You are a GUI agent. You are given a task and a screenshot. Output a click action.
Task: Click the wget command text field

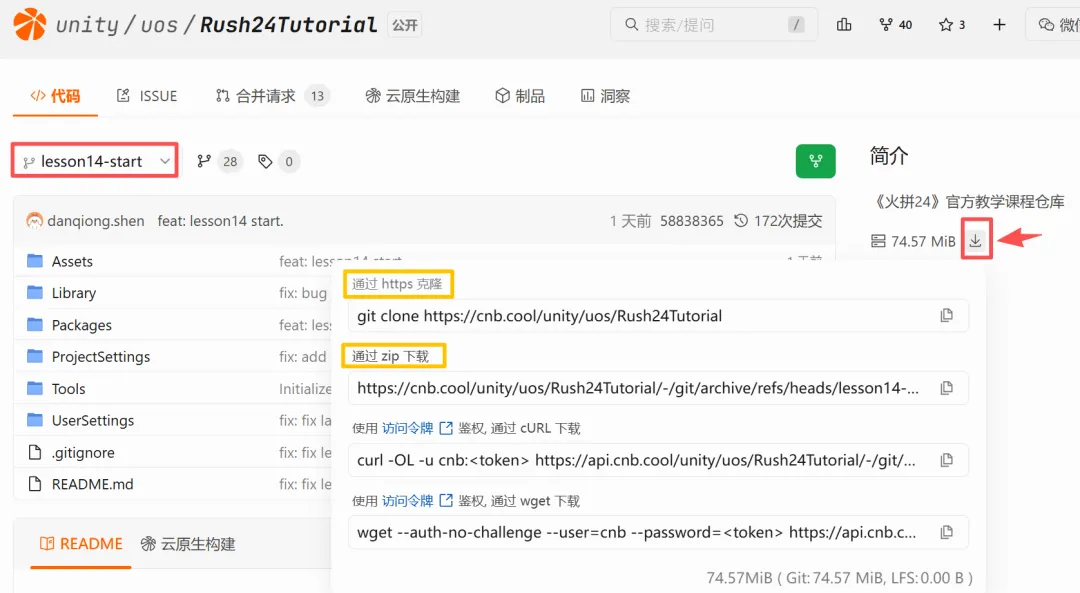point(658,532)
